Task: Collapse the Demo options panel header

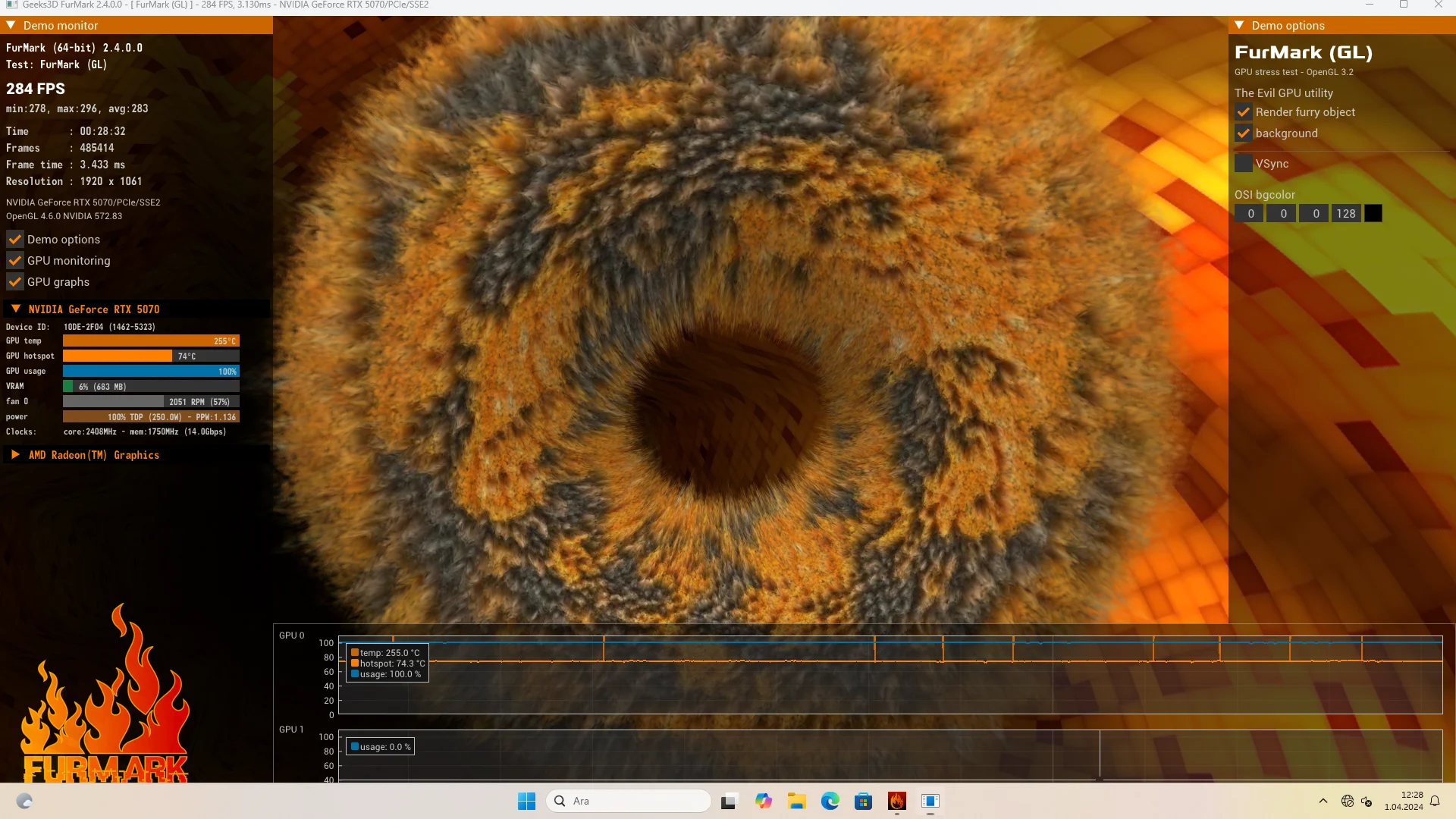Action: click(1240, 25)
